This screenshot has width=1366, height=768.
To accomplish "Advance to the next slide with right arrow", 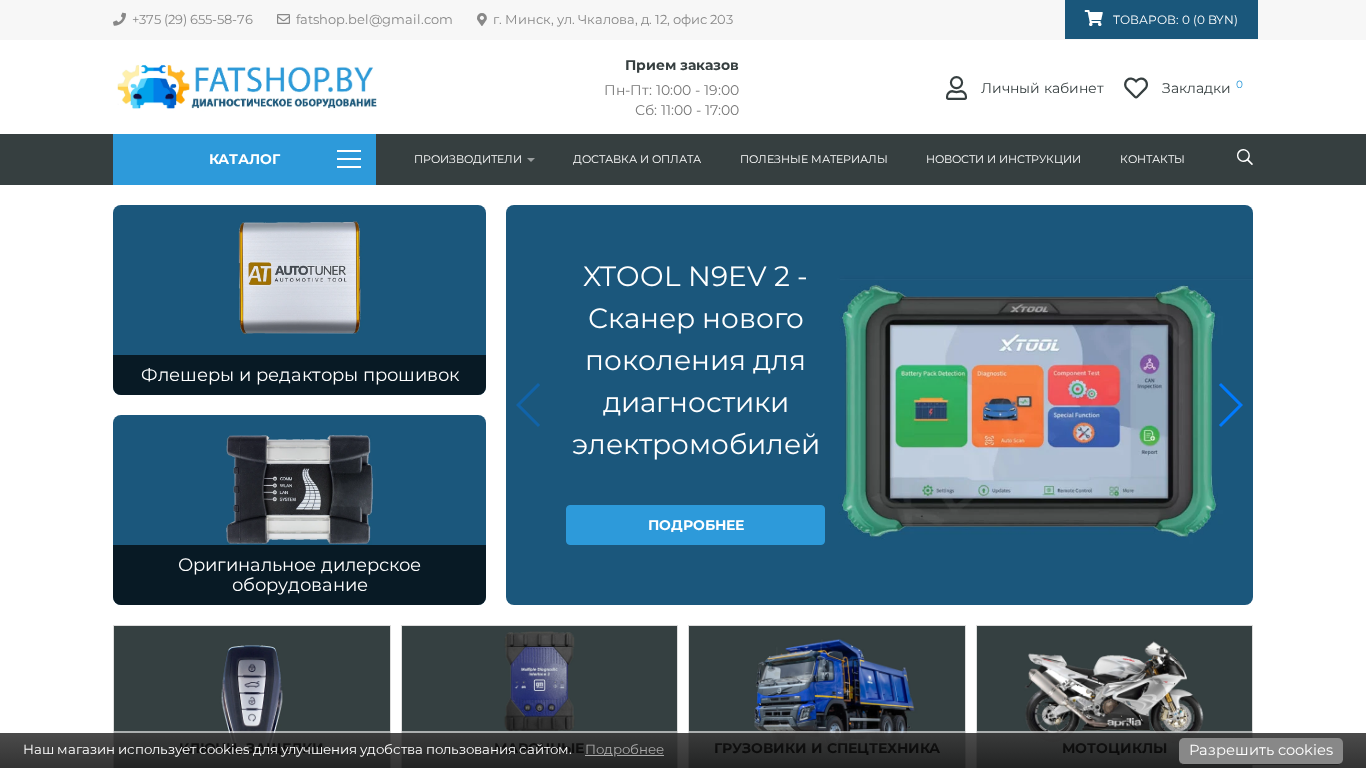I will 1231,405.
